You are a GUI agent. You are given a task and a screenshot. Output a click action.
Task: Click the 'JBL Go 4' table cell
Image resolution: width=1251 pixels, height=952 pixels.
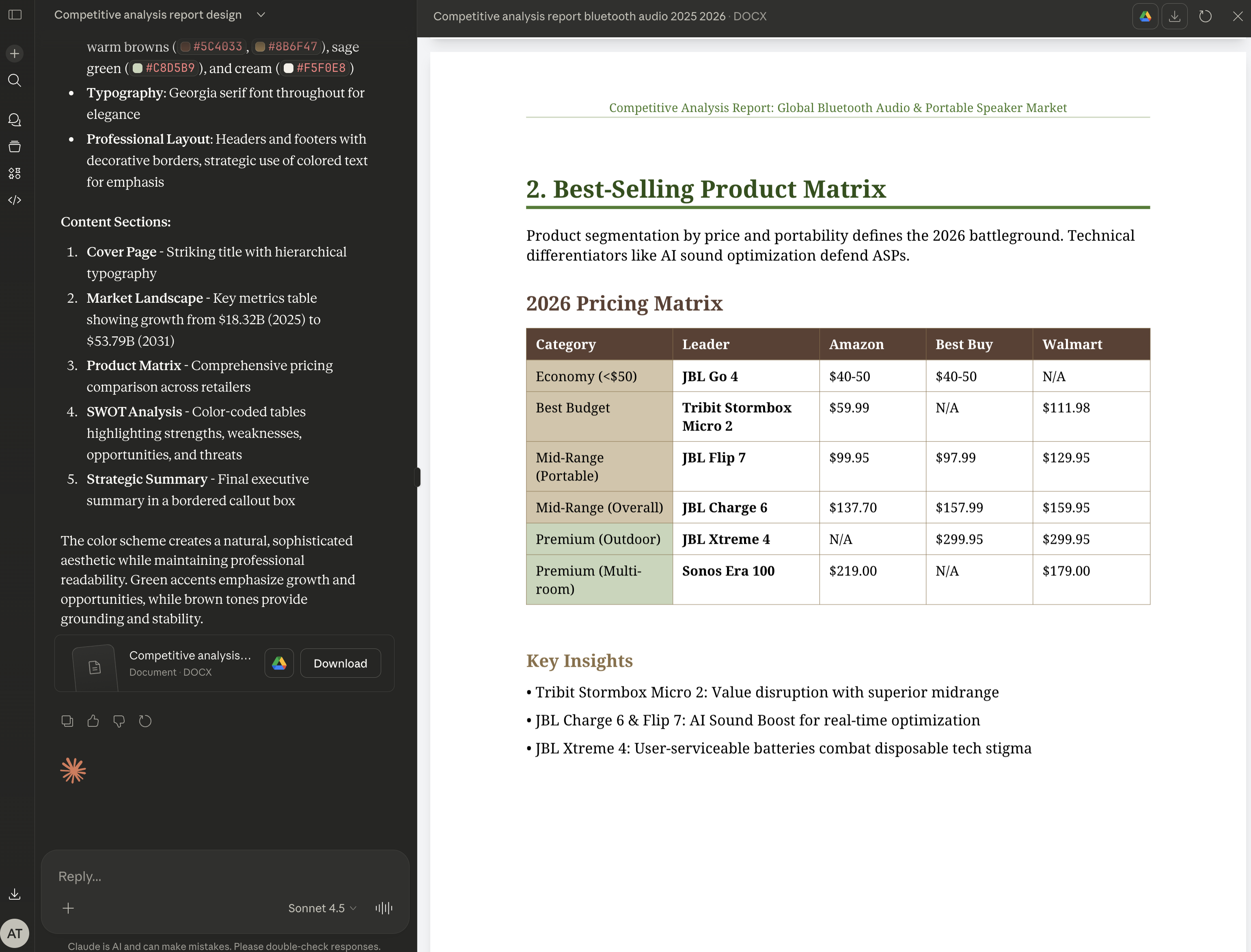point(746,376)
